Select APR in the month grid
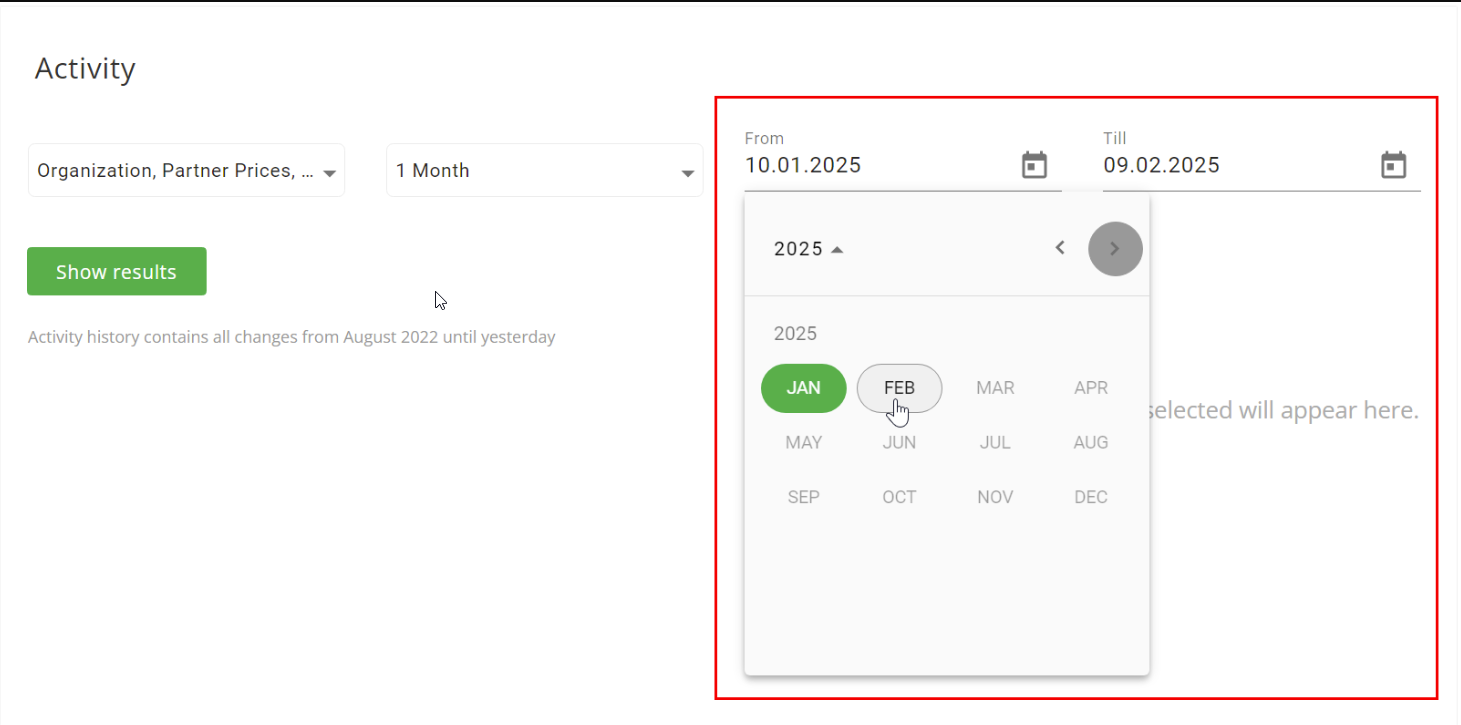 pos(1091,388)
